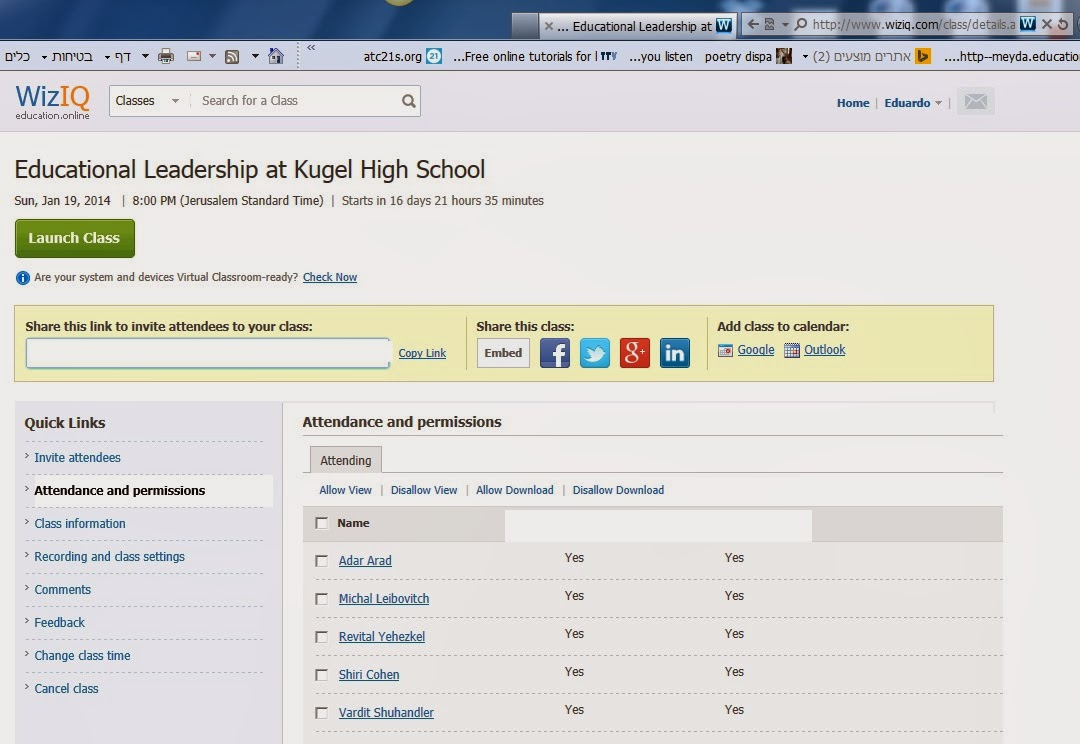Screen dimensions: 1080x744
Task: Click the Copy Link link
Action: point(422,353)
